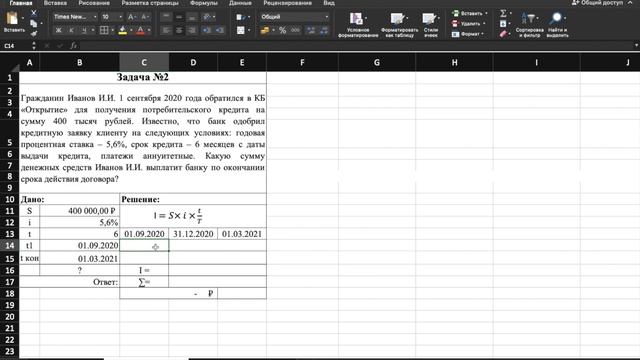Apply thousands separator 000 format
This screenshot has height=360, width=640.
tap(296, 30)
